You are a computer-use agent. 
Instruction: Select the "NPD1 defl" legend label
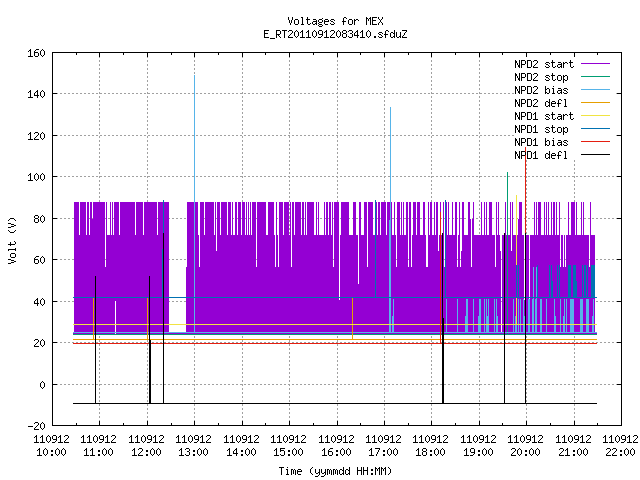541,156
